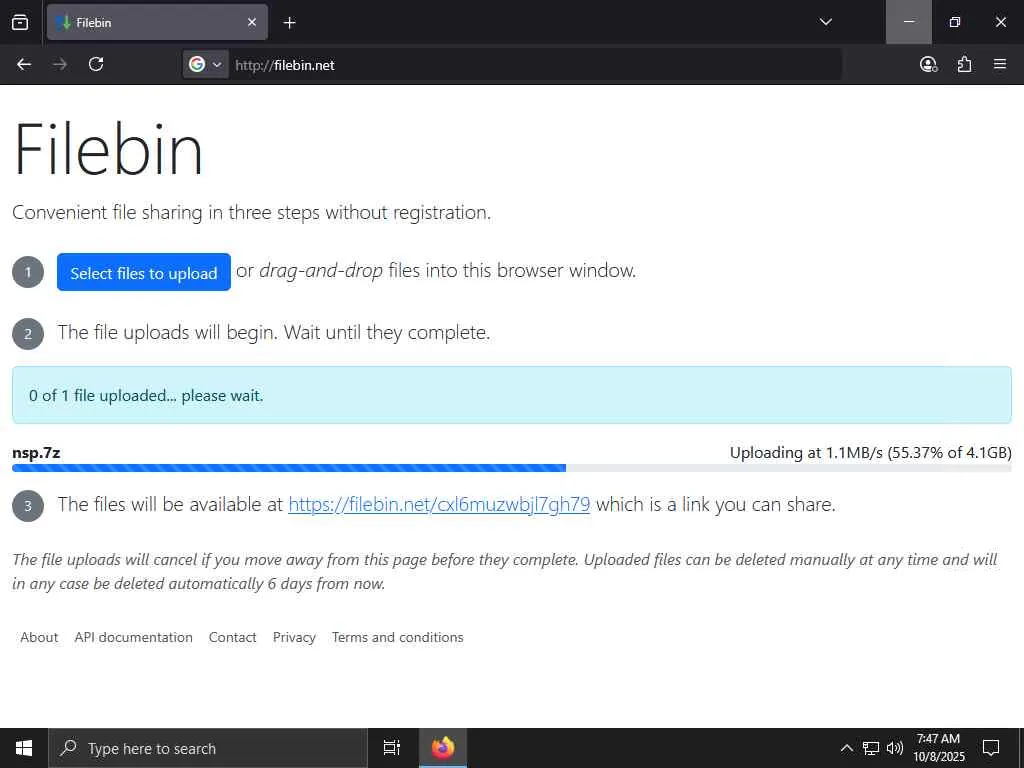The width and height of the screenshot is (1024, 768).
Task: Open the Contact footer link
Action: click(232, 637)
